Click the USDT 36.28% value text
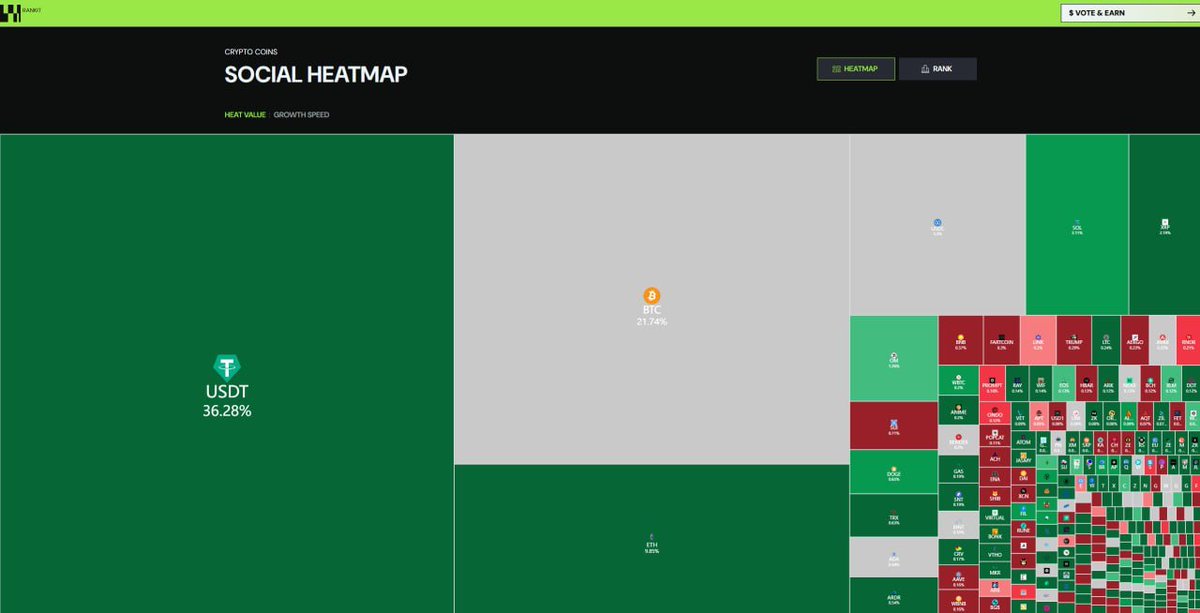 [x=227, y=411]
